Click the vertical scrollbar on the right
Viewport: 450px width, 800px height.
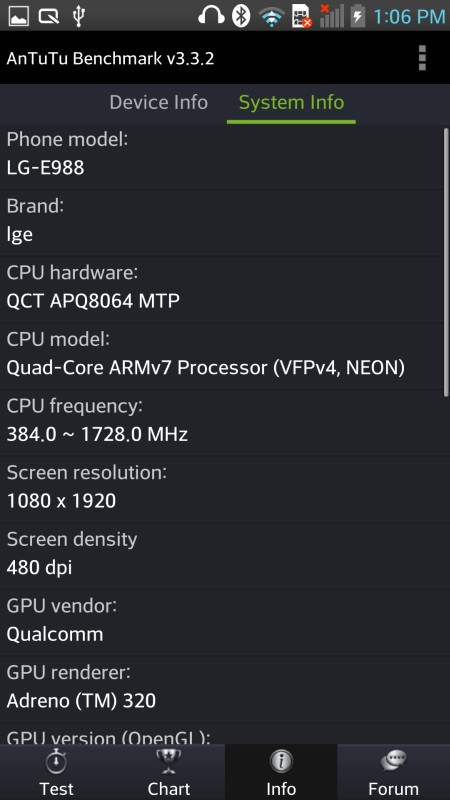coord(446,261)
